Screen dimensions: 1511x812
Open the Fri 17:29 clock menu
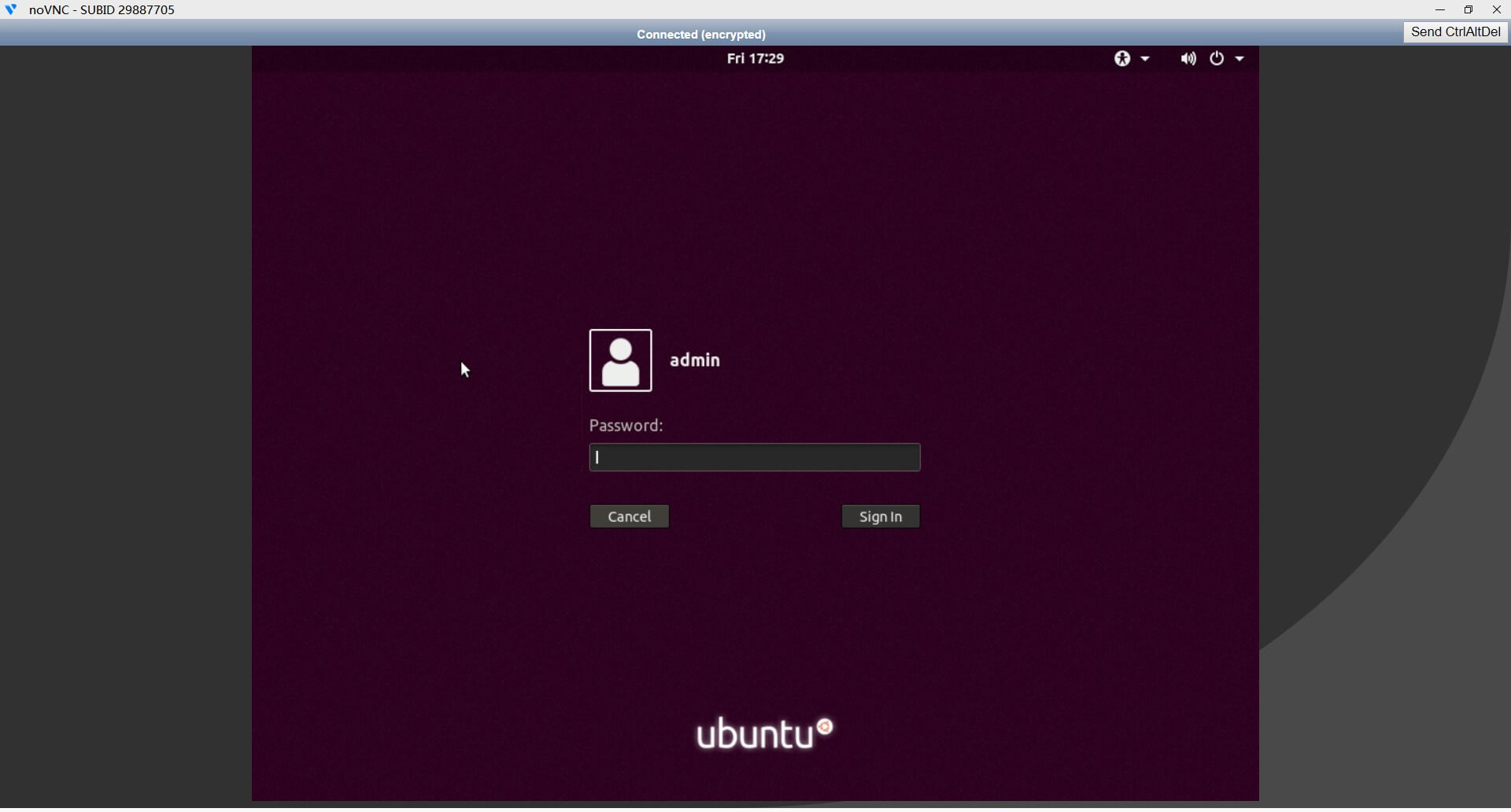pos(755,58)
